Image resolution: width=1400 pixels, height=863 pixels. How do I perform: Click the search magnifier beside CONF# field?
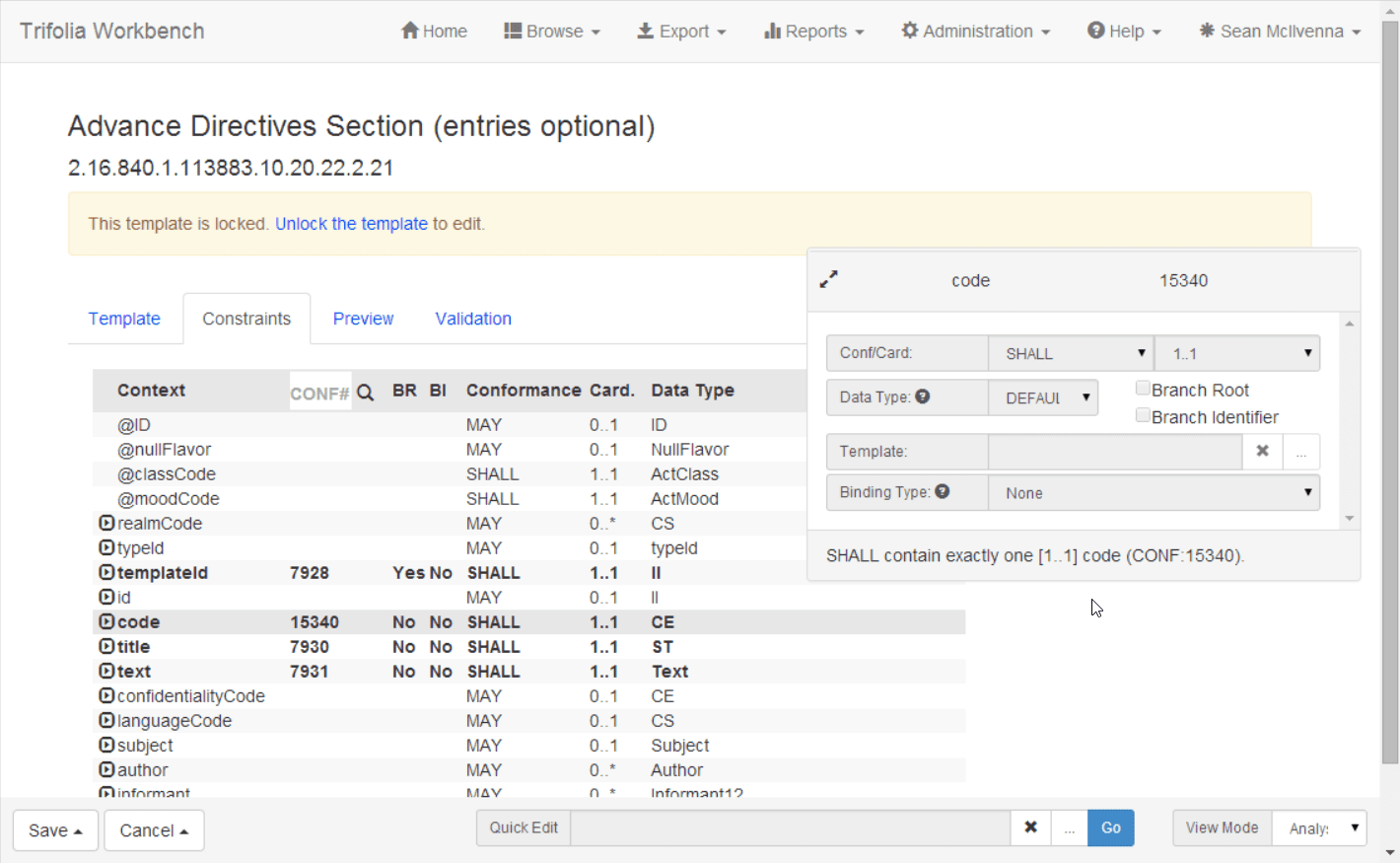tap(366, 393)
